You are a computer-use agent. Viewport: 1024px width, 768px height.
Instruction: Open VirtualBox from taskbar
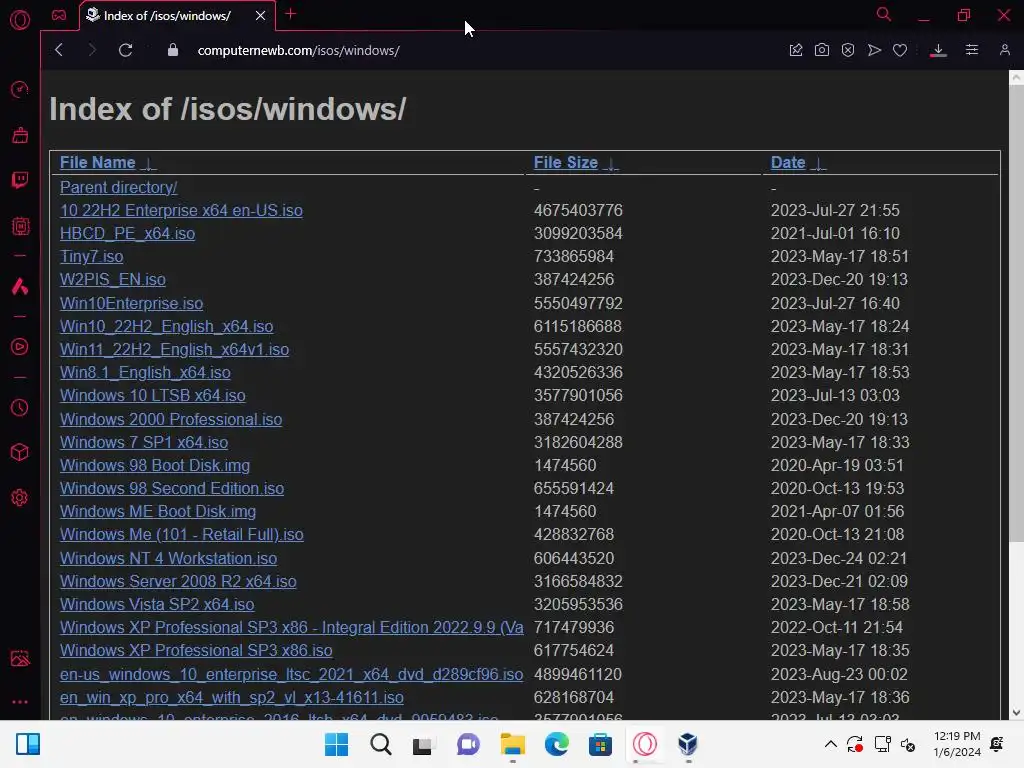point(688,744)
